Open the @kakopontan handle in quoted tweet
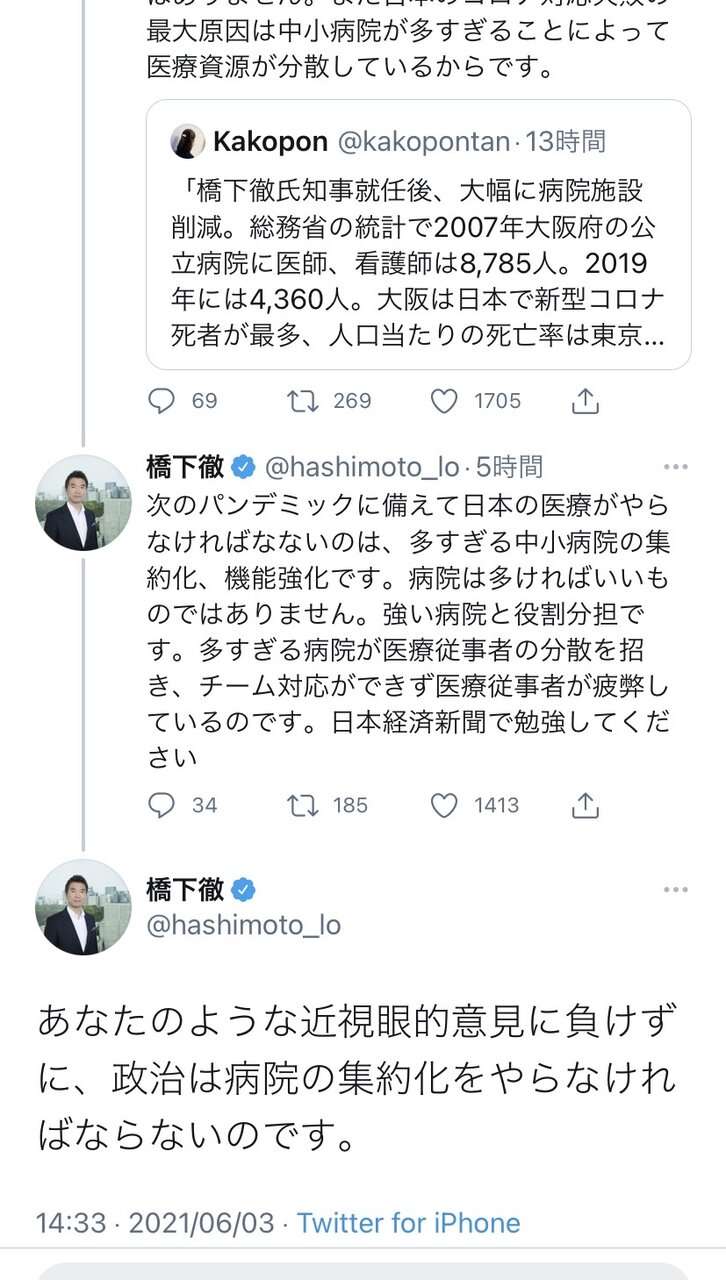 click(424, 142)
